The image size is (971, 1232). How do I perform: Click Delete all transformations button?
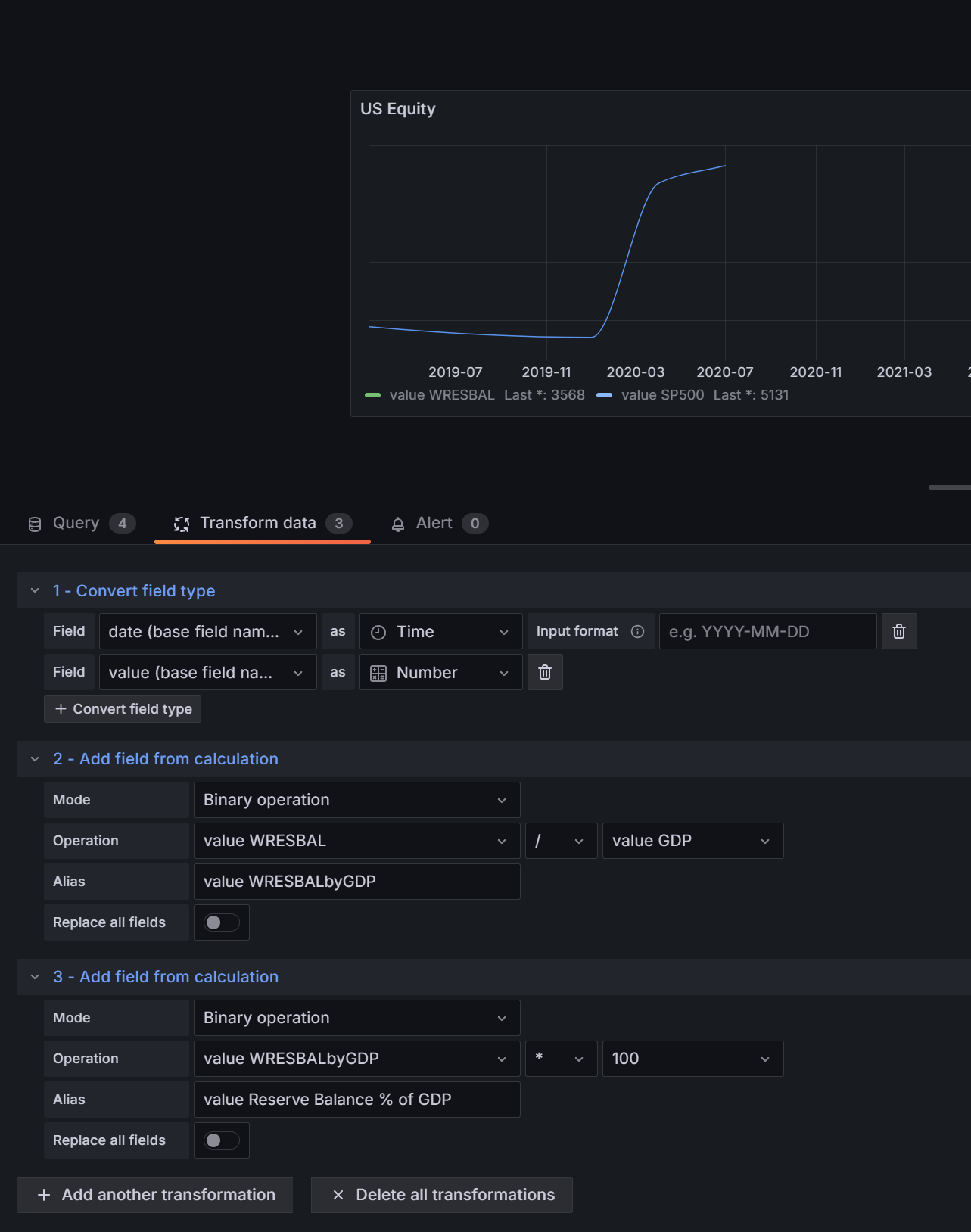(x=442, y=1195)
